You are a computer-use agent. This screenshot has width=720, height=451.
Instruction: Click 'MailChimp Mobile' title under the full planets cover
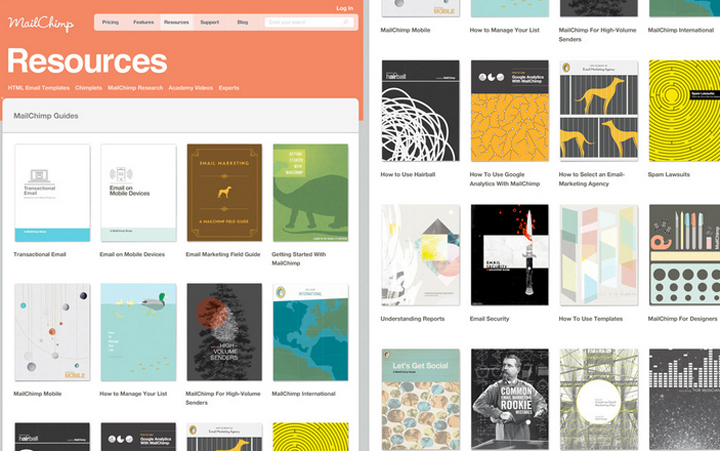click(x=38, y=394)
